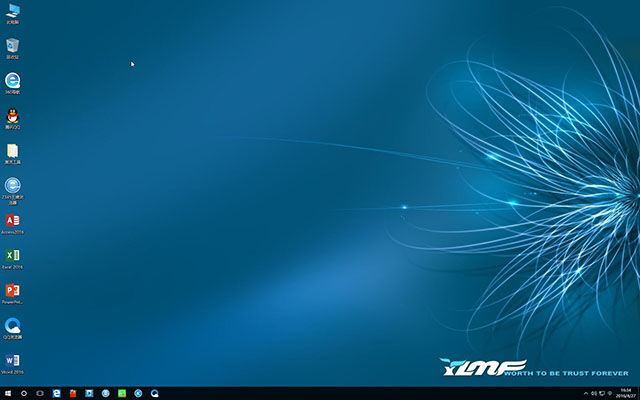Launch the Excel 2016 shortcut

13,256
